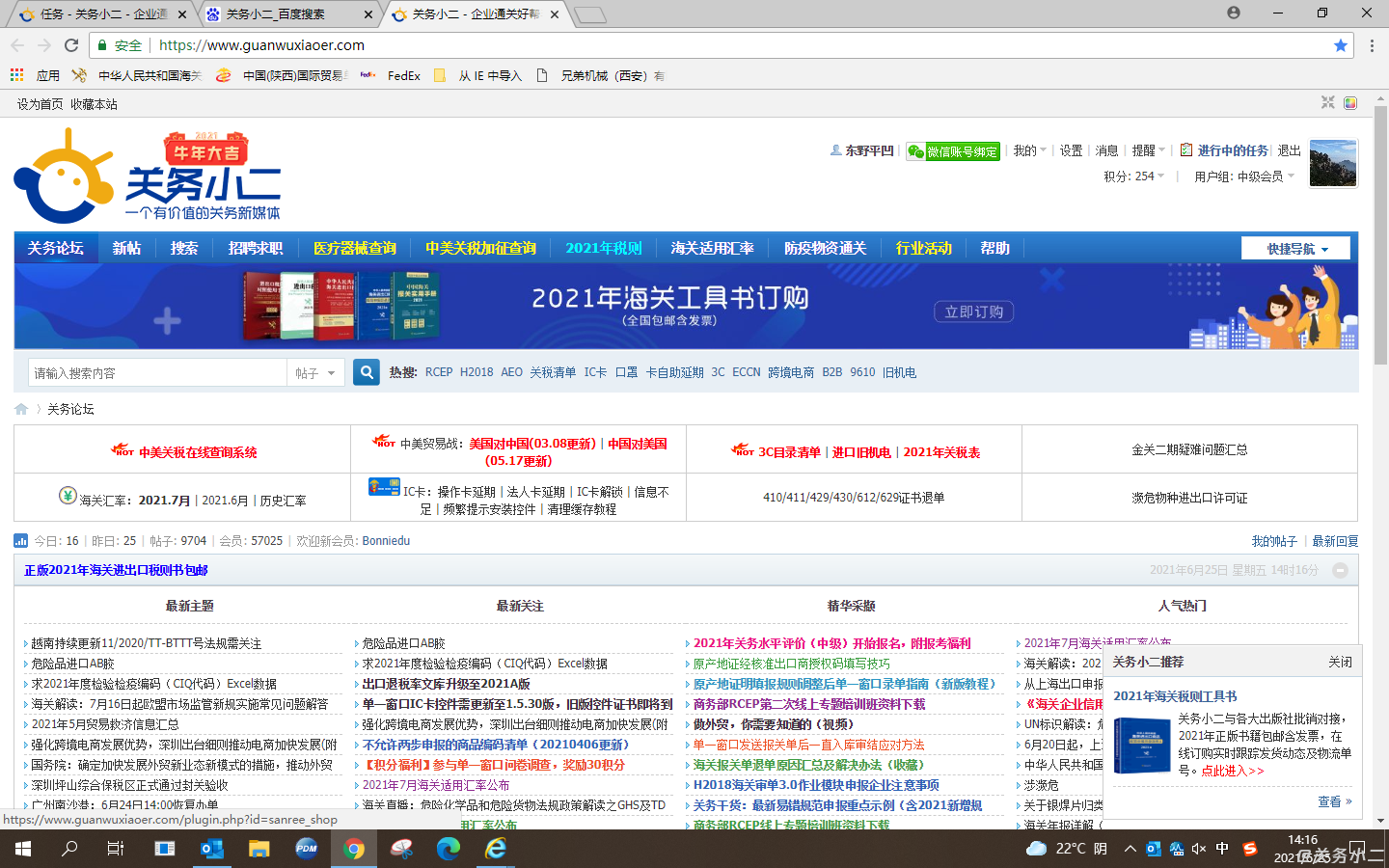Image resolution: width=1389 pixels, height=868 pixels.
Task: Expand the 积分: 254 dropdown
Action: click(1134, 176)
